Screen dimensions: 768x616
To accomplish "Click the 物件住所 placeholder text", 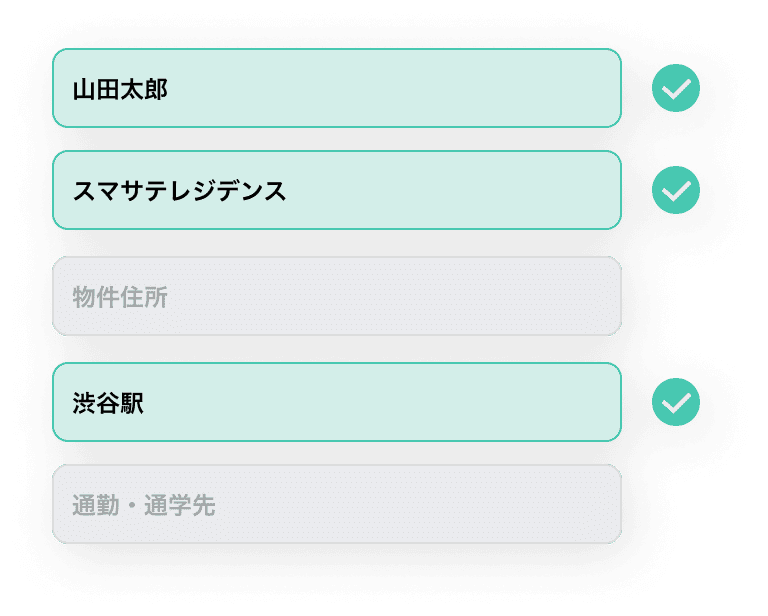I will [120, 297].
